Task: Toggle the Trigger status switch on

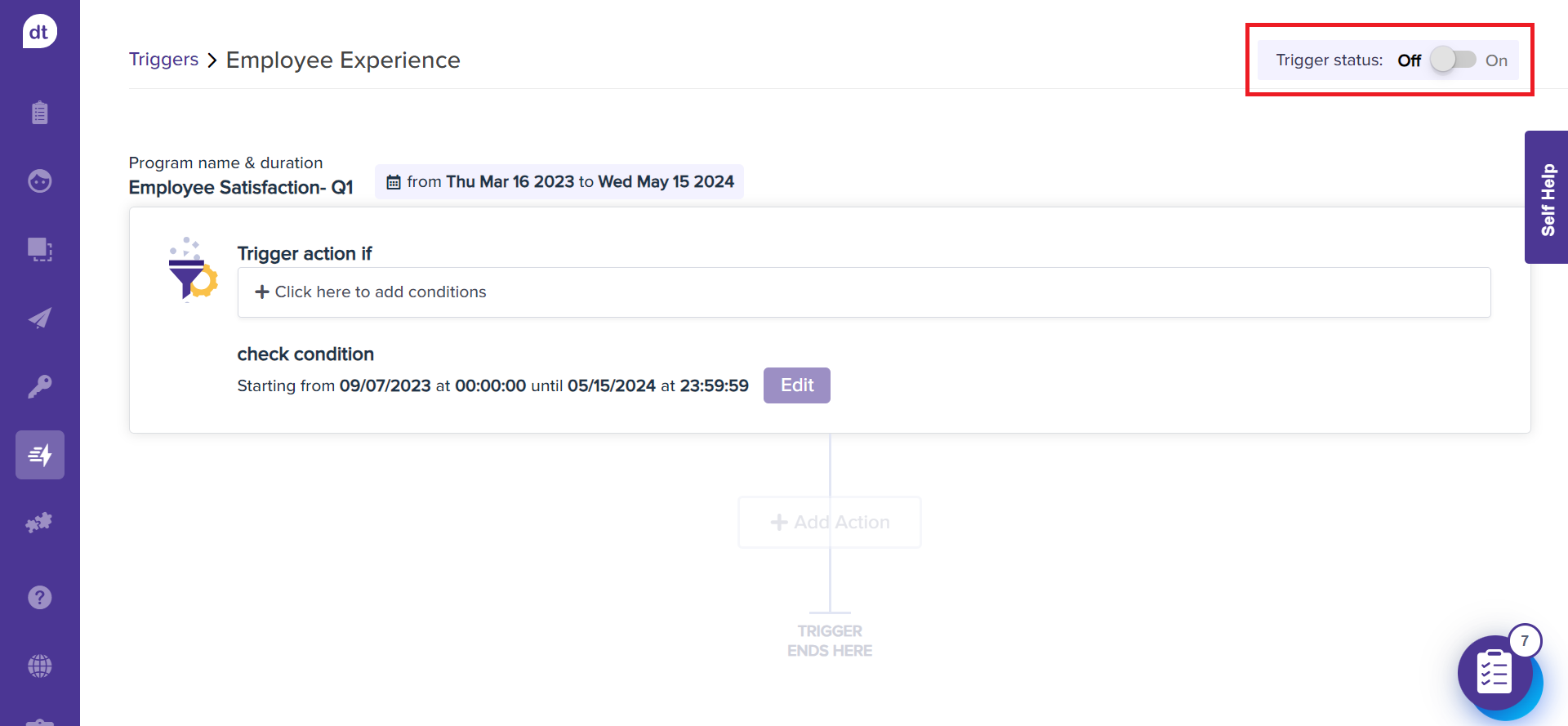Action: [1453, 60]
